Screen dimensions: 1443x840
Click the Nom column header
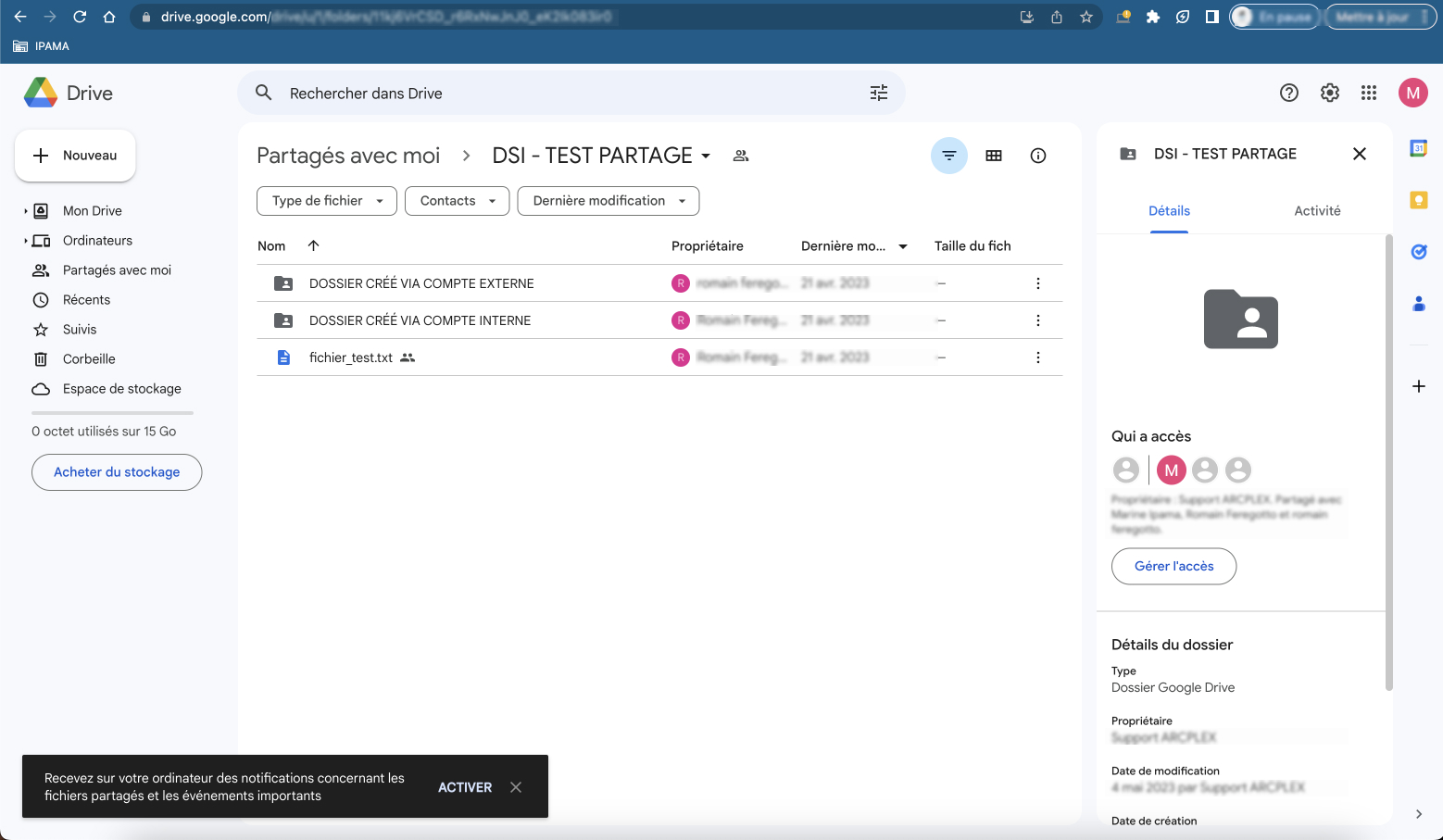pyautogui.click(x=271, y=245)
